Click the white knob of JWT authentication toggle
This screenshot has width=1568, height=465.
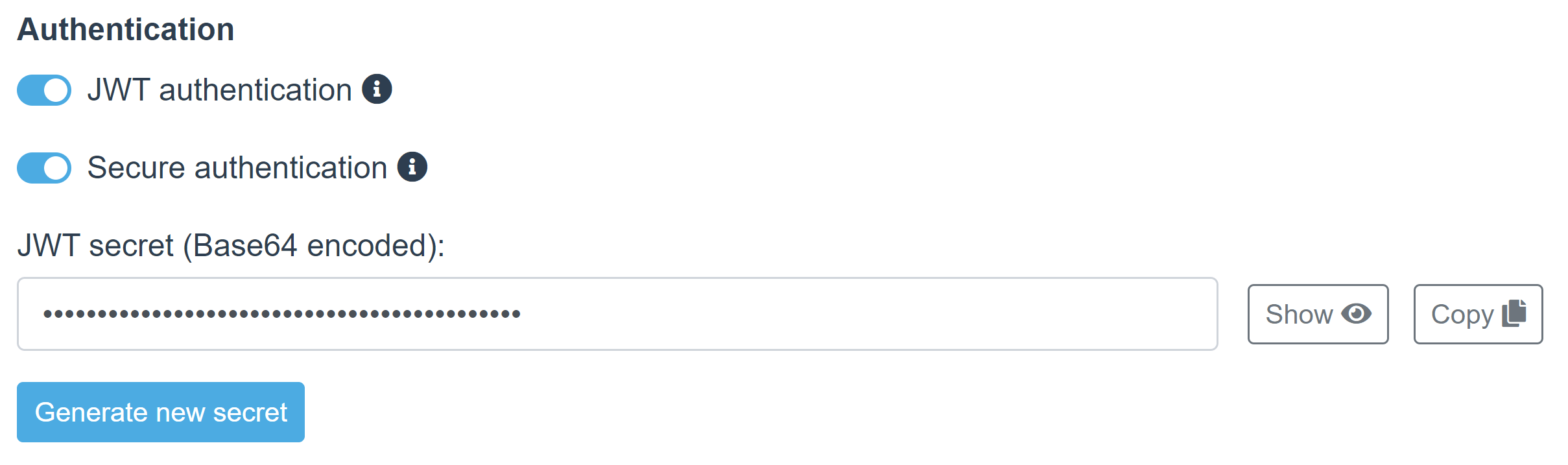tap(56, 90)
